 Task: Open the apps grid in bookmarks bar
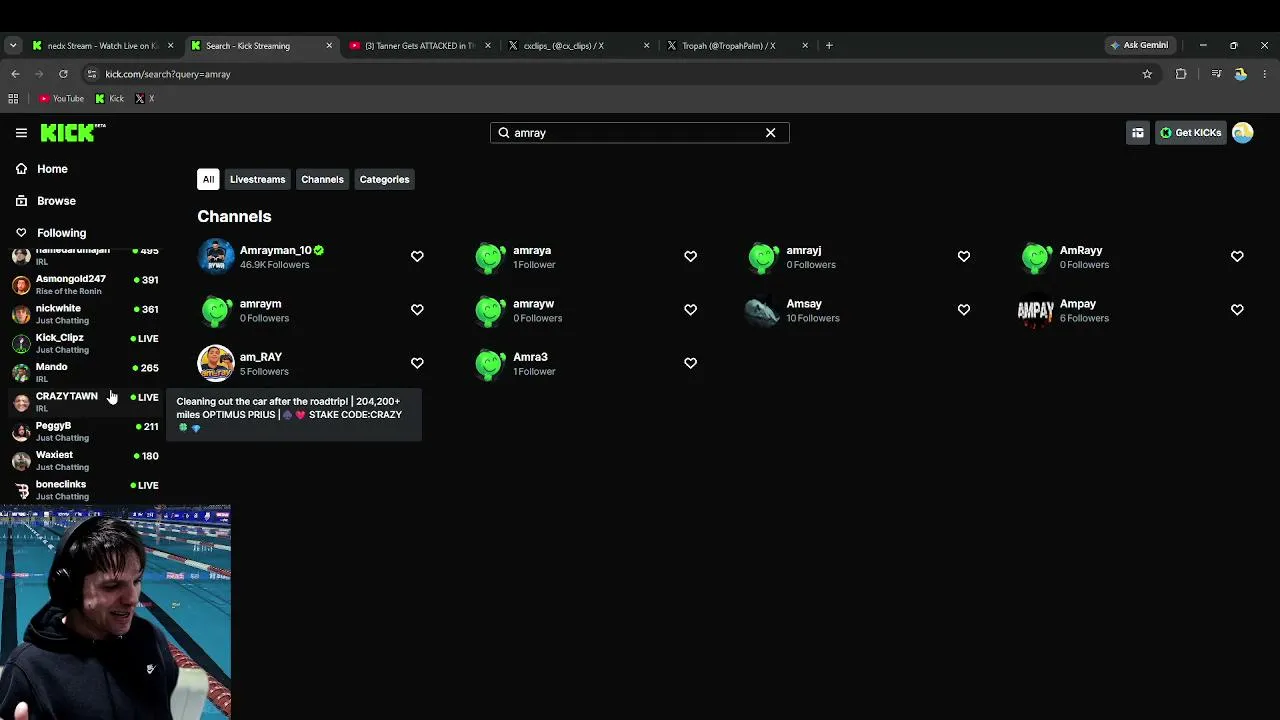point(13,99)
